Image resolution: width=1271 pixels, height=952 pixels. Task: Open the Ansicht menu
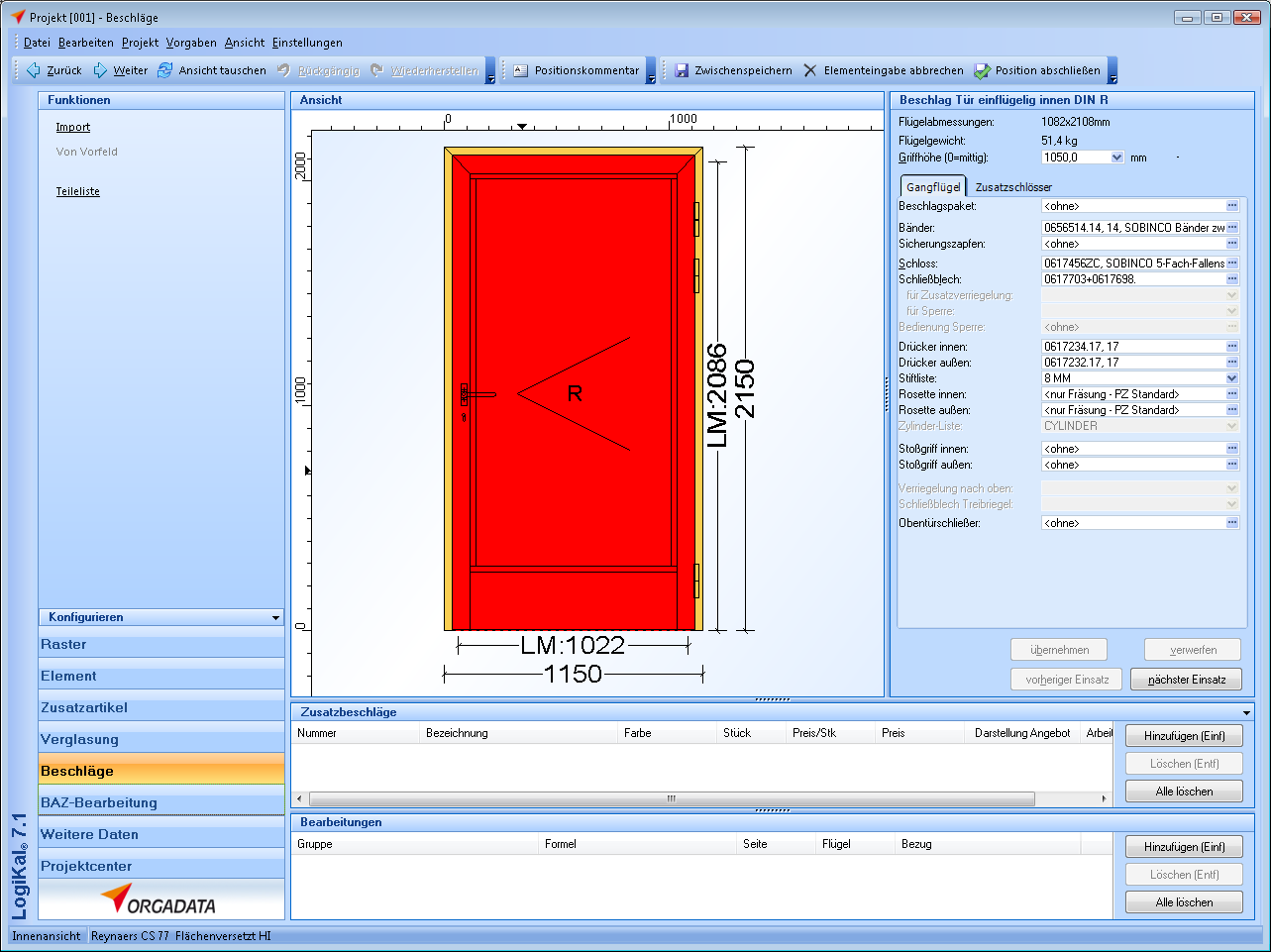tap(245, 43)
